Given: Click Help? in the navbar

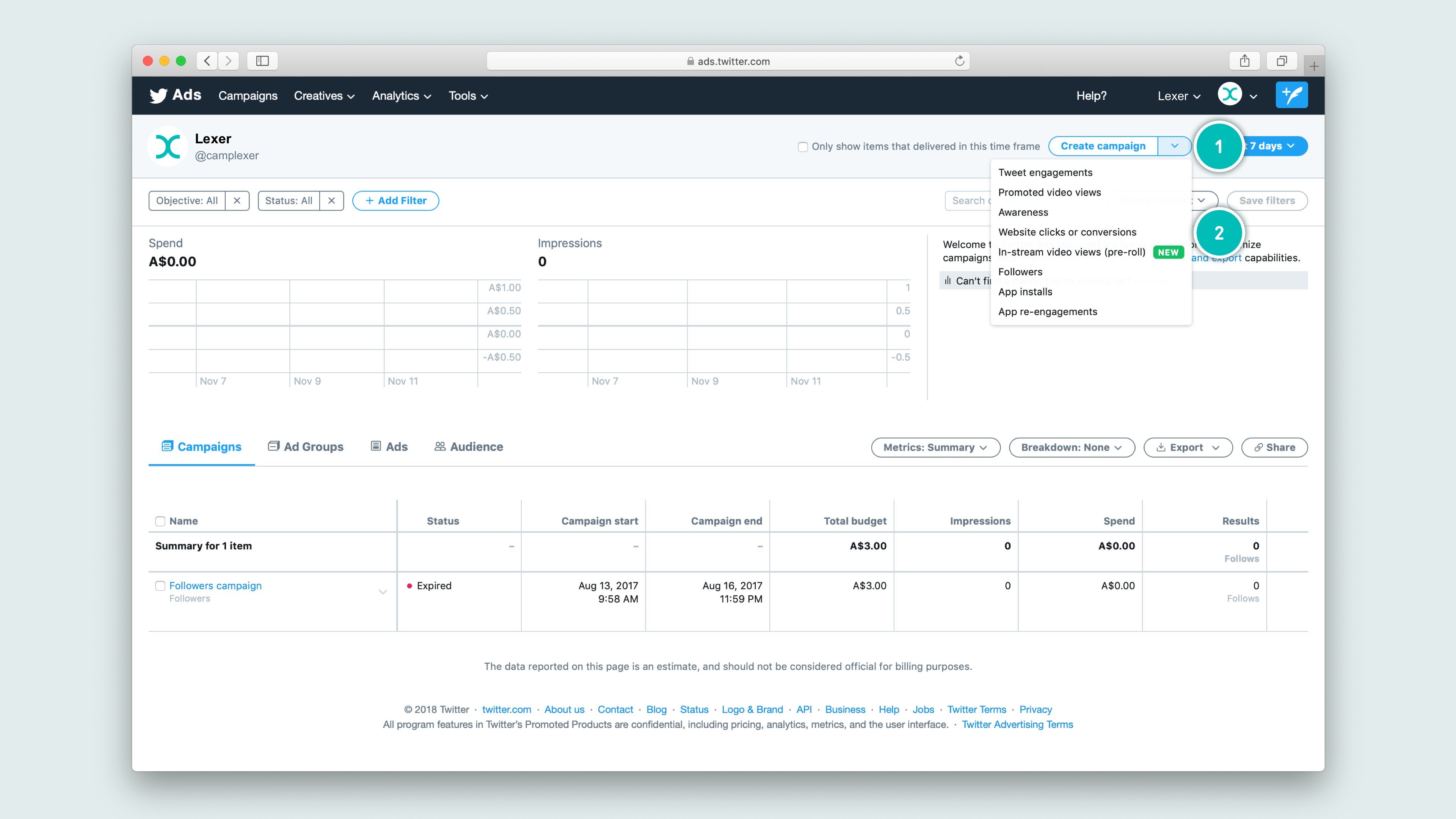Looking at the screenshot, I should (x=1091, y=96).
